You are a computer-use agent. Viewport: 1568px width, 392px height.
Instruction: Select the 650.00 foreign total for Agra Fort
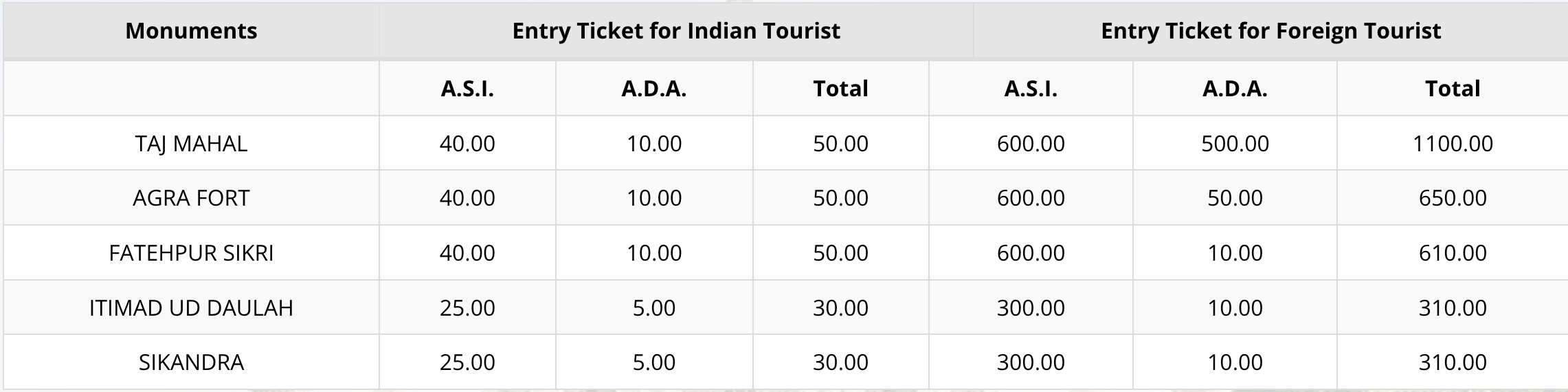click(x=1453, y=198)
